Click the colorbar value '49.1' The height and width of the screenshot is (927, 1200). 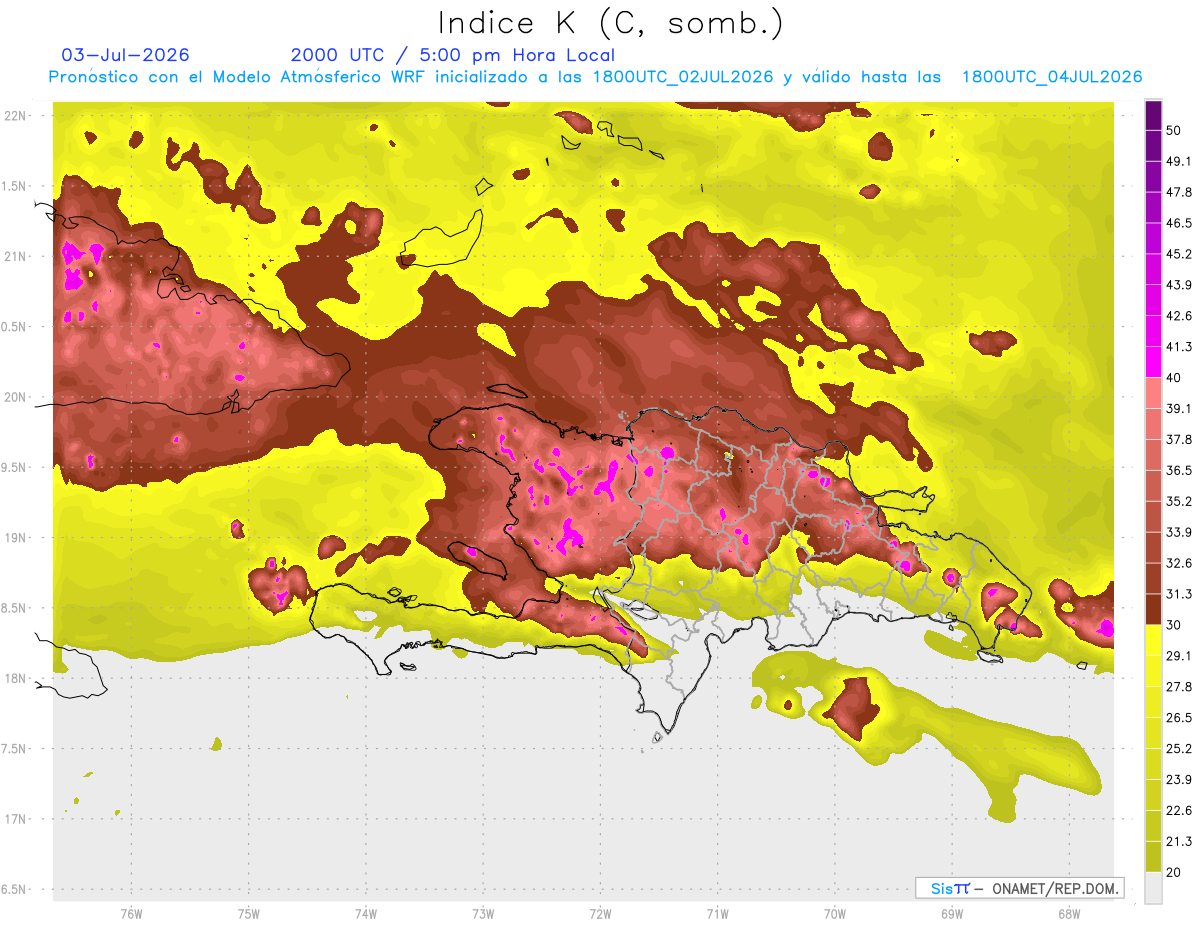(x=1179, y=161)
